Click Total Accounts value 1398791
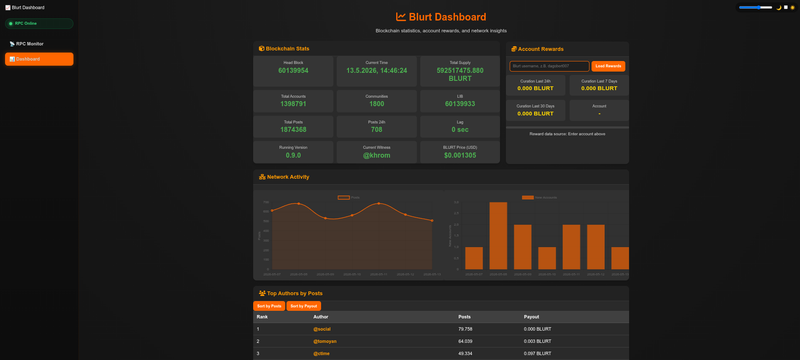This screenshot has height=360, width=800. point(293,104)
